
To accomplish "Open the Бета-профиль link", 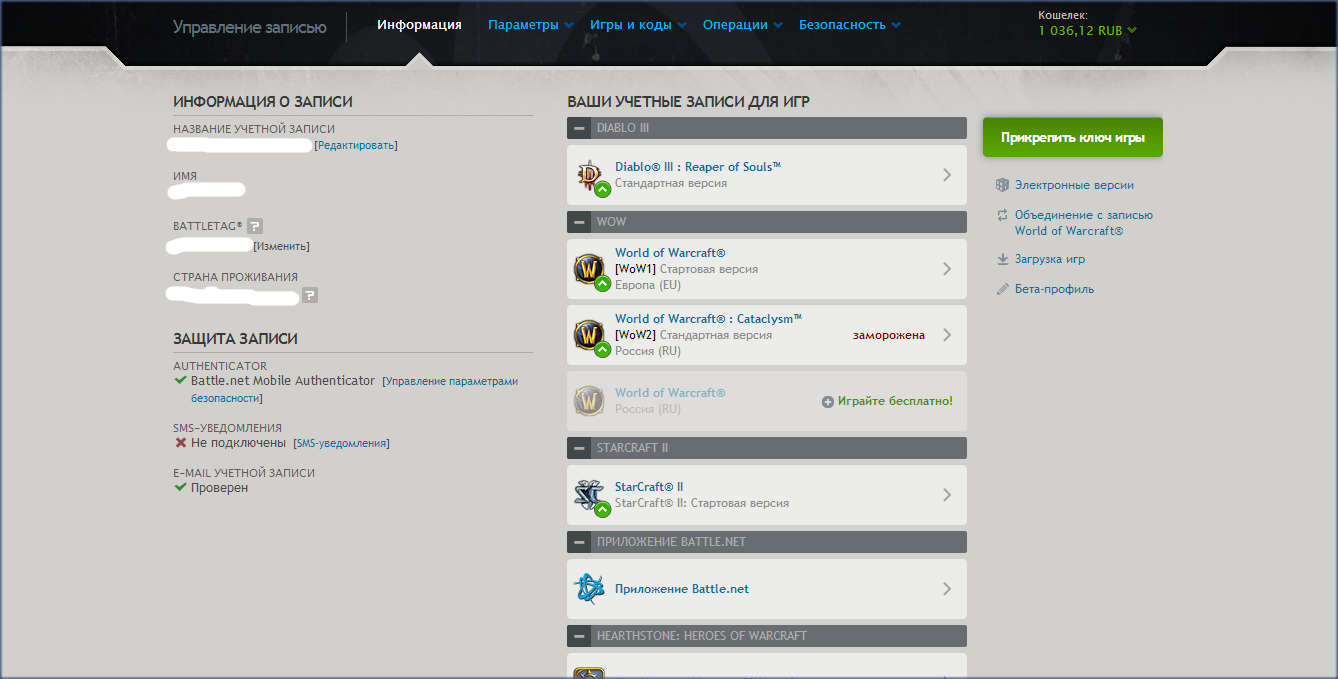I will [x=1054, y=289].
